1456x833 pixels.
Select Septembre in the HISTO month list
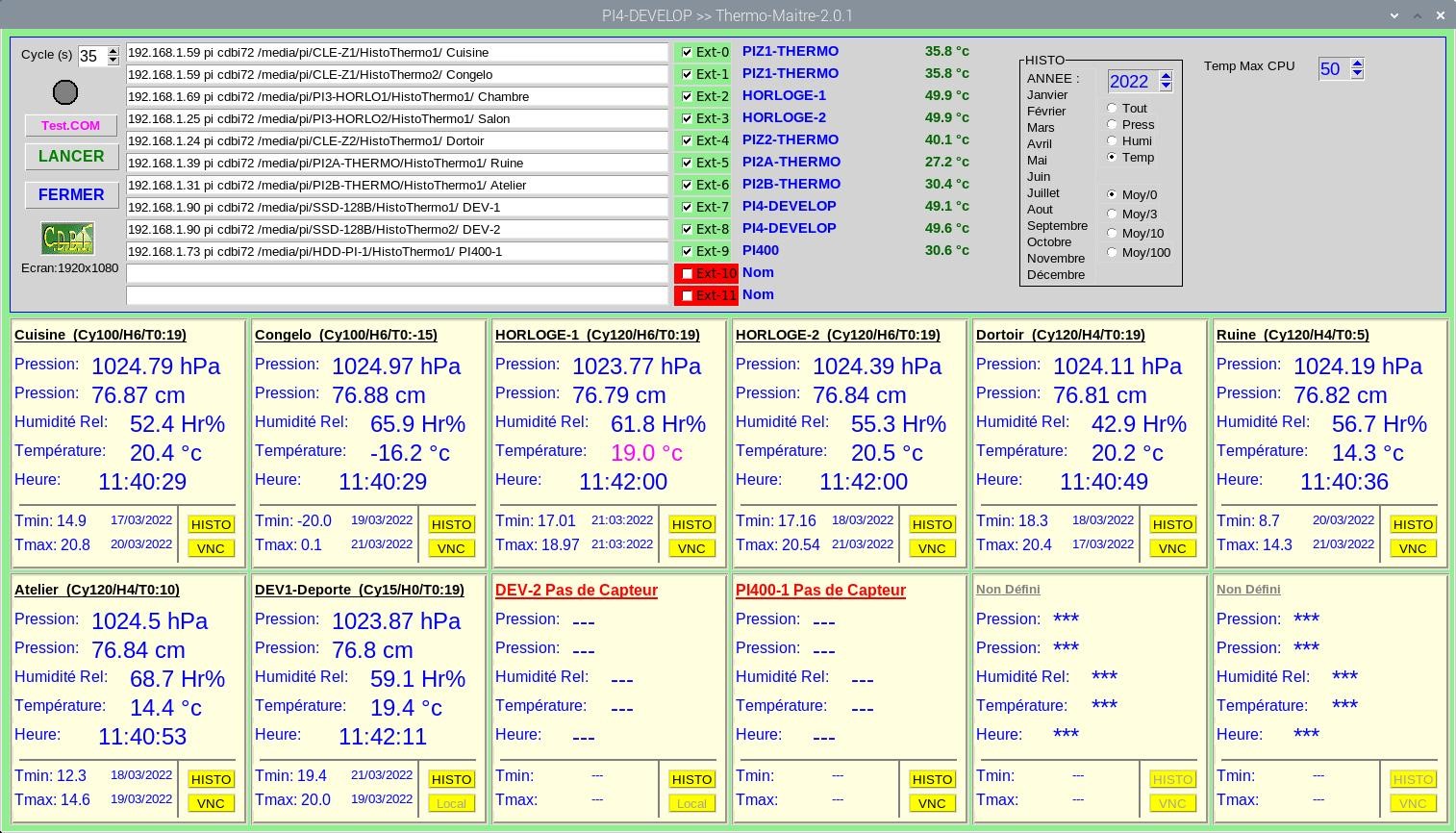[x=1057, y=225]
